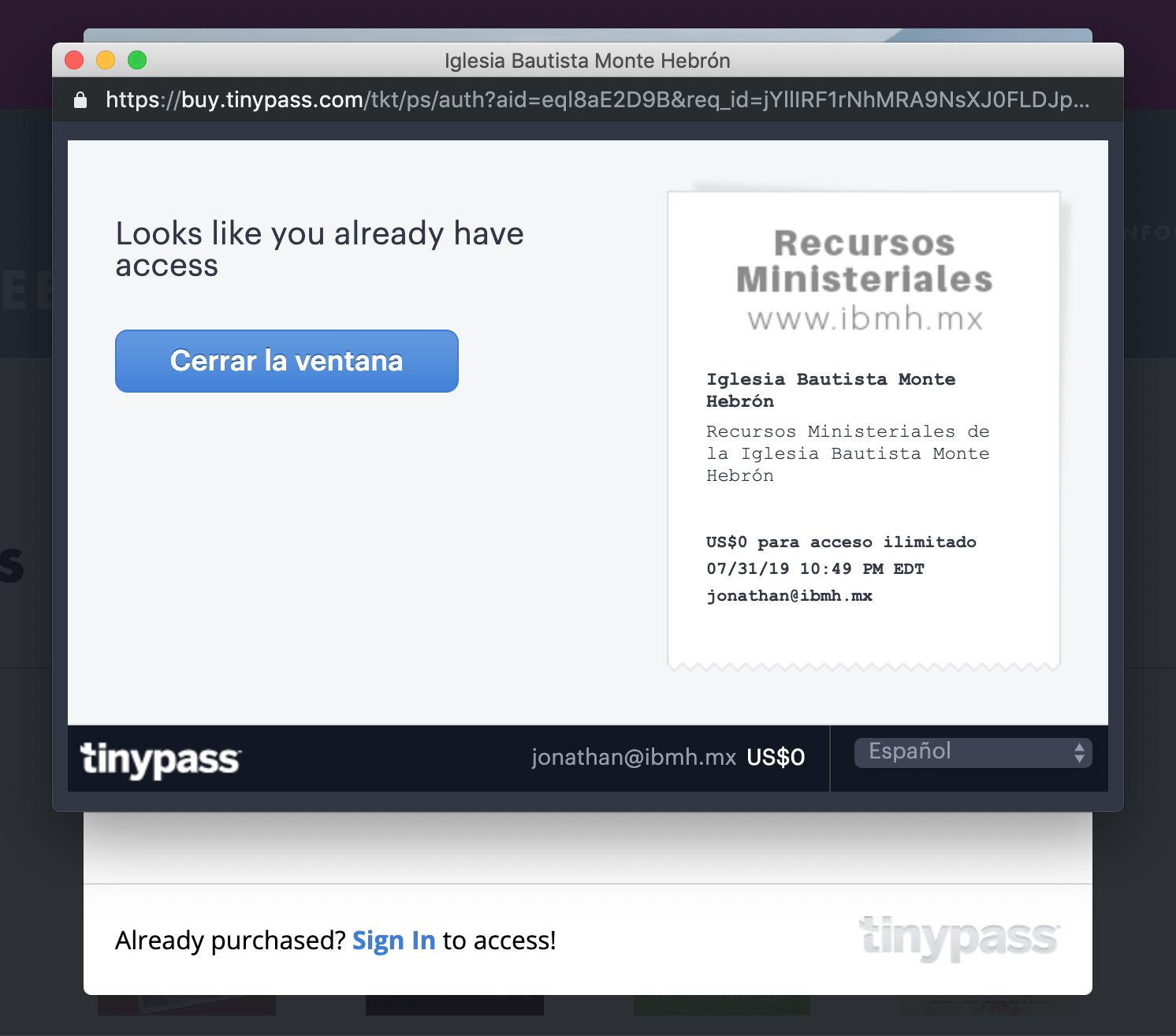Click the yellow minimize window button
1176x1036 pixels.
(x=106, y=60)
